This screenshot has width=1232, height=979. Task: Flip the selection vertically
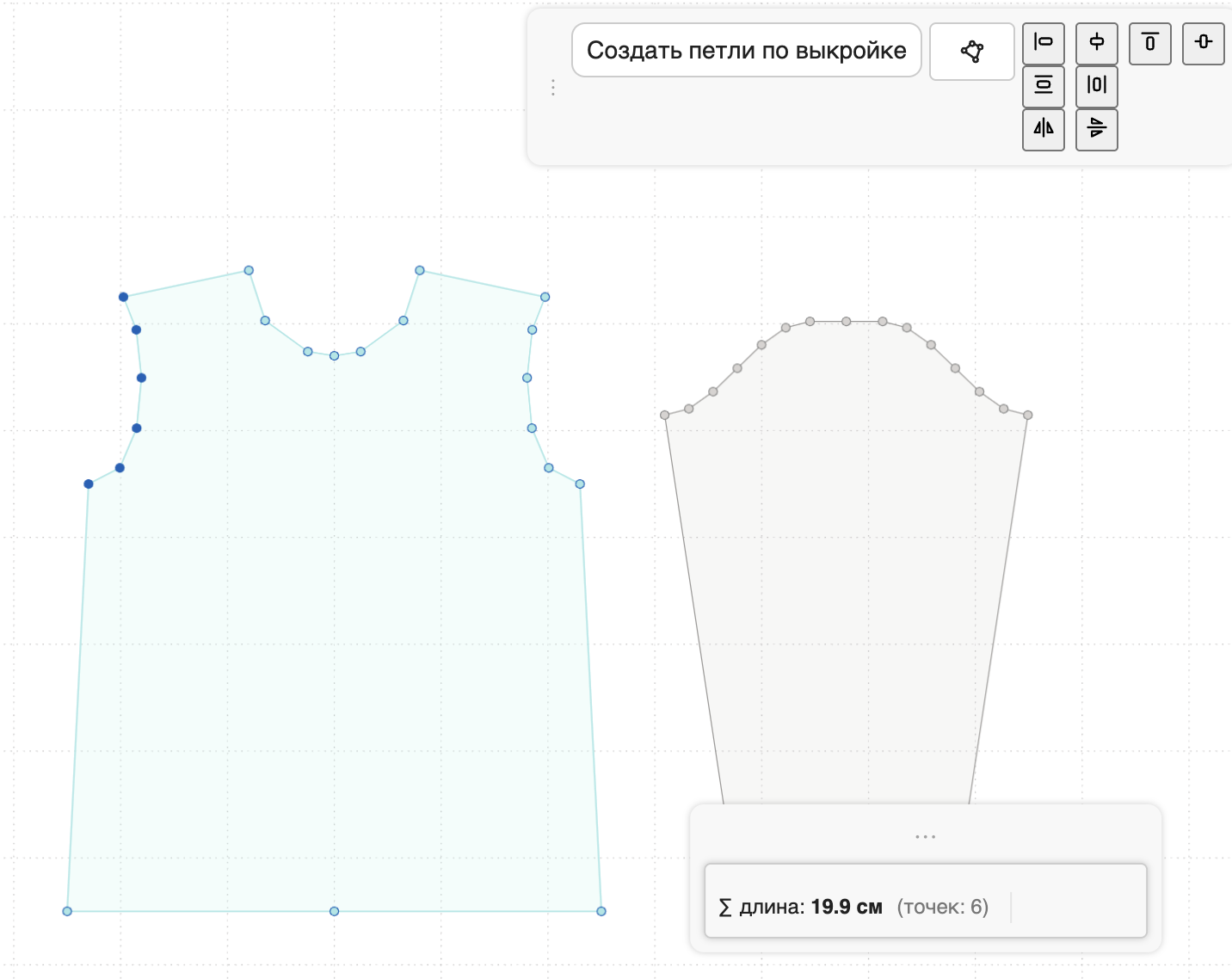pyautogui.click(x=1097, y=129)
